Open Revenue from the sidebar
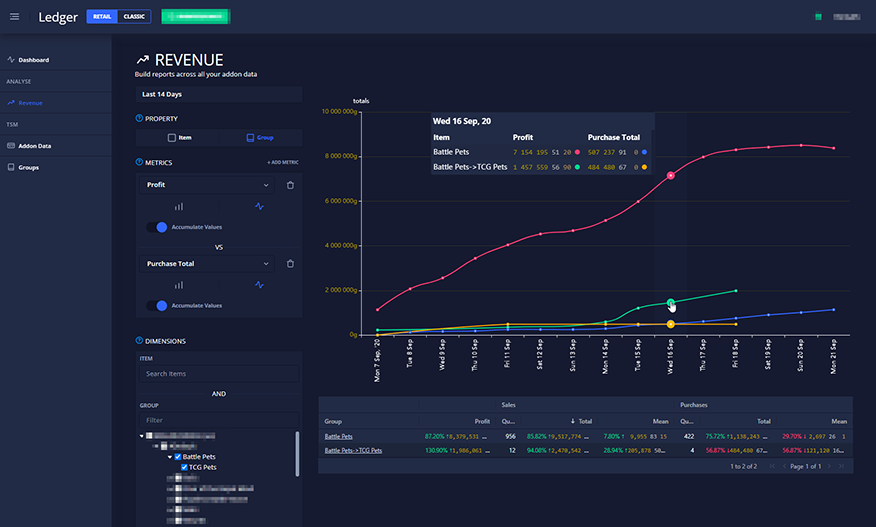This screenshot has height=527, width=876. 30,103
